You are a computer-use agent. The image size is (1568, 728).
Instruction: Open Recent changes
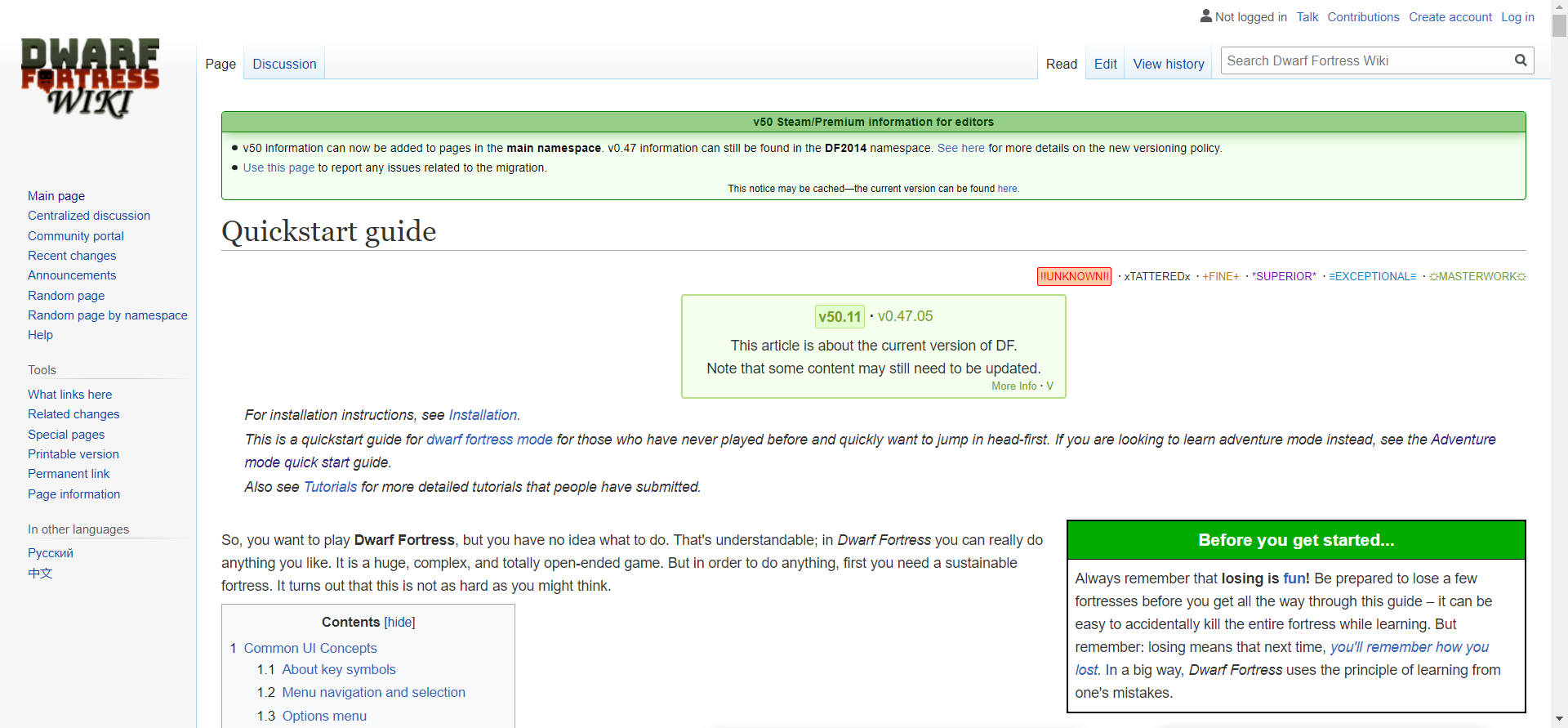click(72, 256)
